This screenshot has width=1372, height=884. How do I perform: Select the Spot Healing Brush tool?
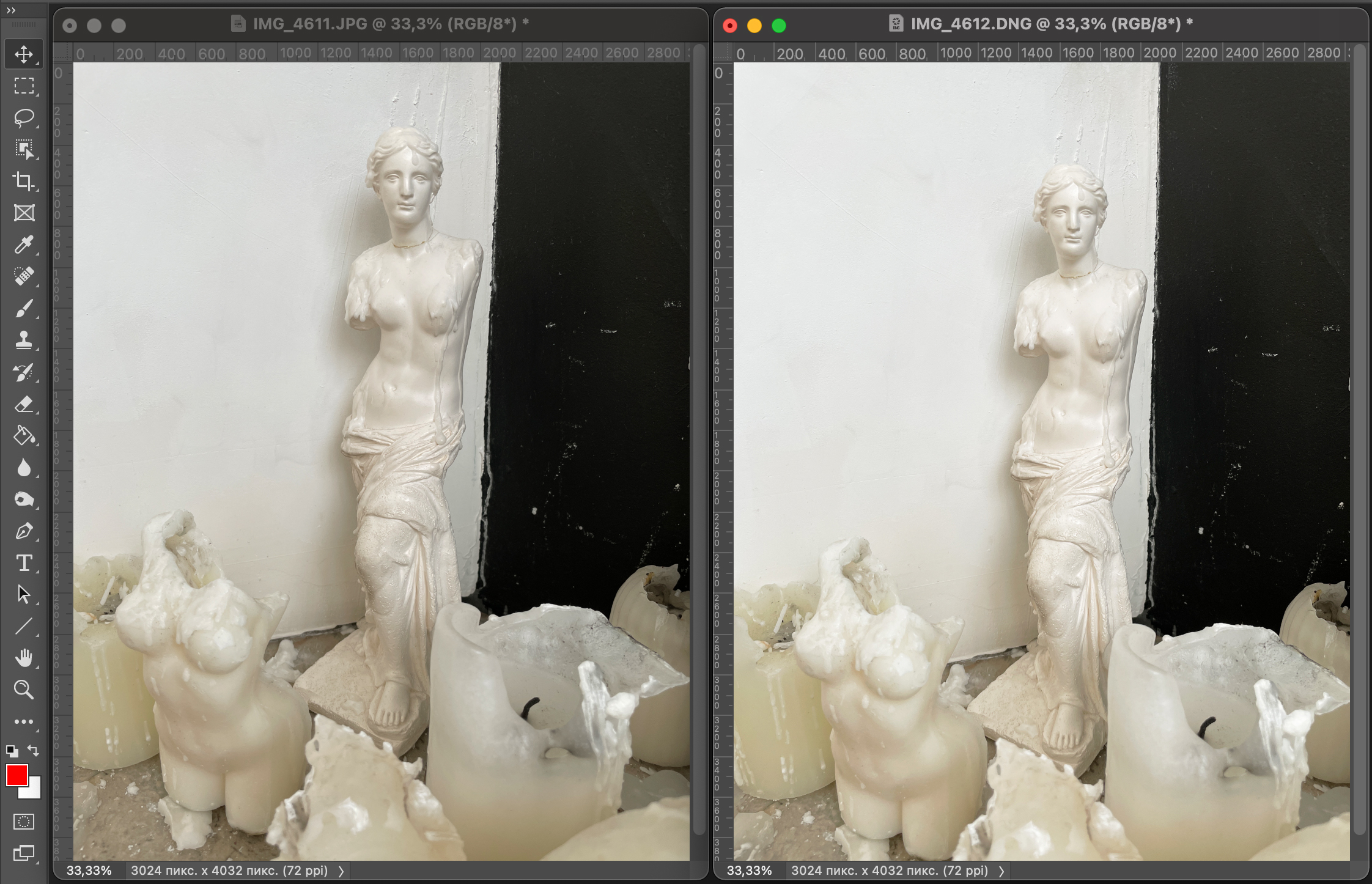pyautogui.click(x=24, y=276)
